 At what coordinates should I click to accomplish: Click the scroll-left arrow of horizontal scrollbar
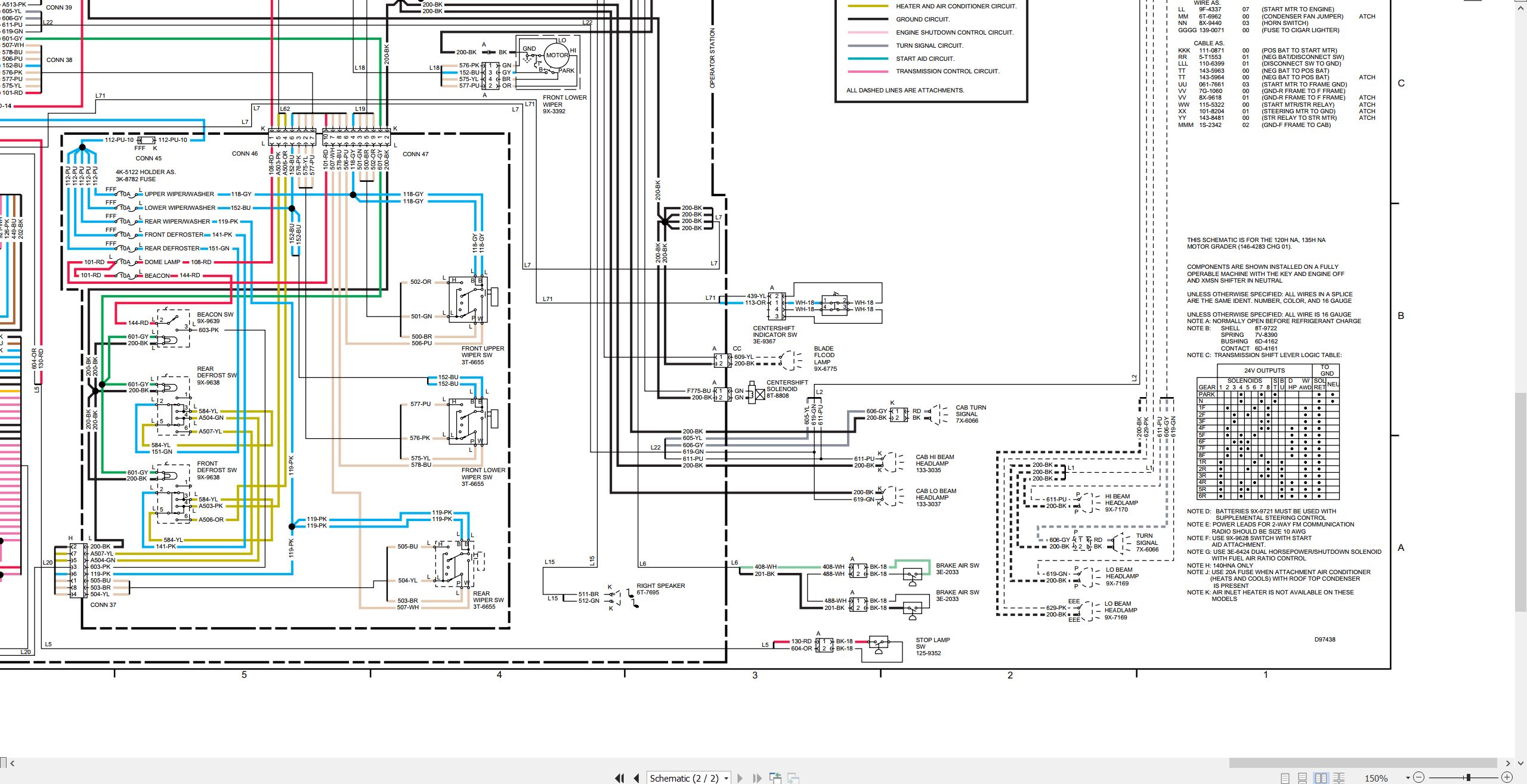pyautogui.click(x=12, y=763)
